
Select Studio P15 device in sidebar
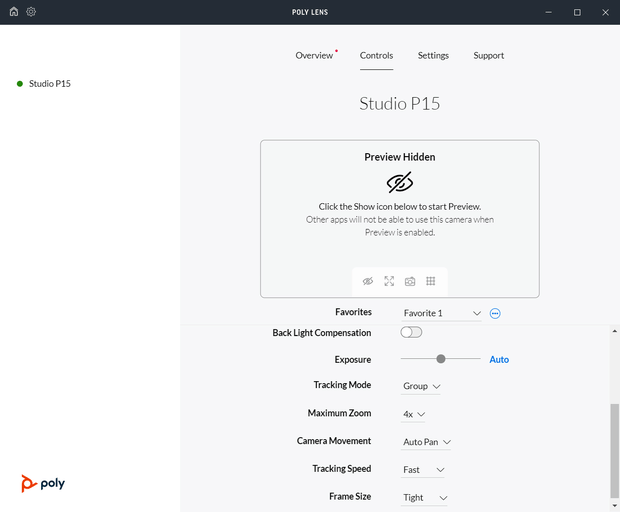tap(49, 83)
